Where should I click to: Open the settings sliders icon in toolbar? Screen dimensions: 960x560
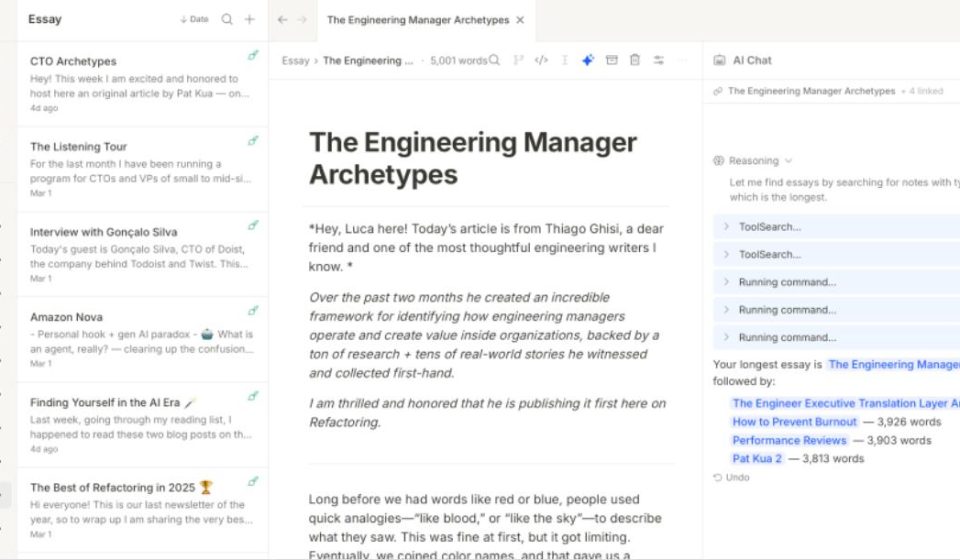[x=659, y=60]
